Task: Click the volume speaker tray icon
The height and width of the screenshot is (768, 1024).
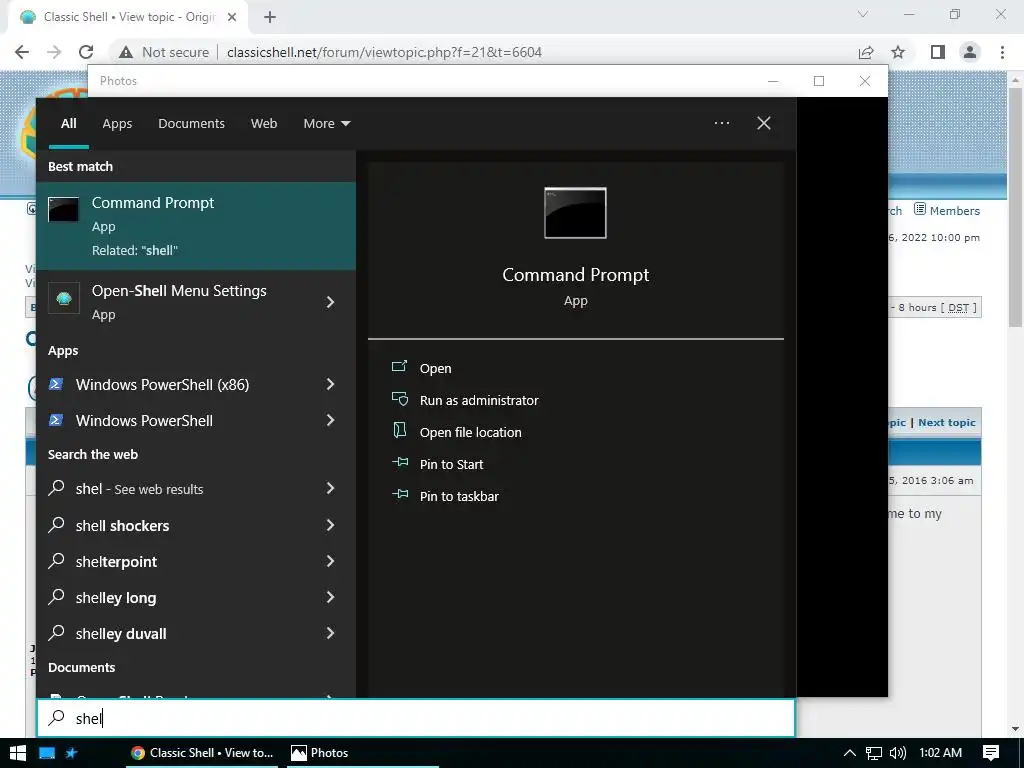Action: (898, 753)
